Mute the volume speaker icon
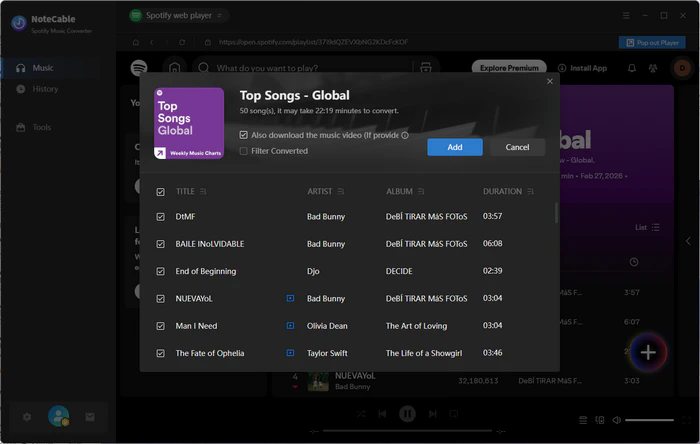700x444 pixels. click(x=617, y=420)
